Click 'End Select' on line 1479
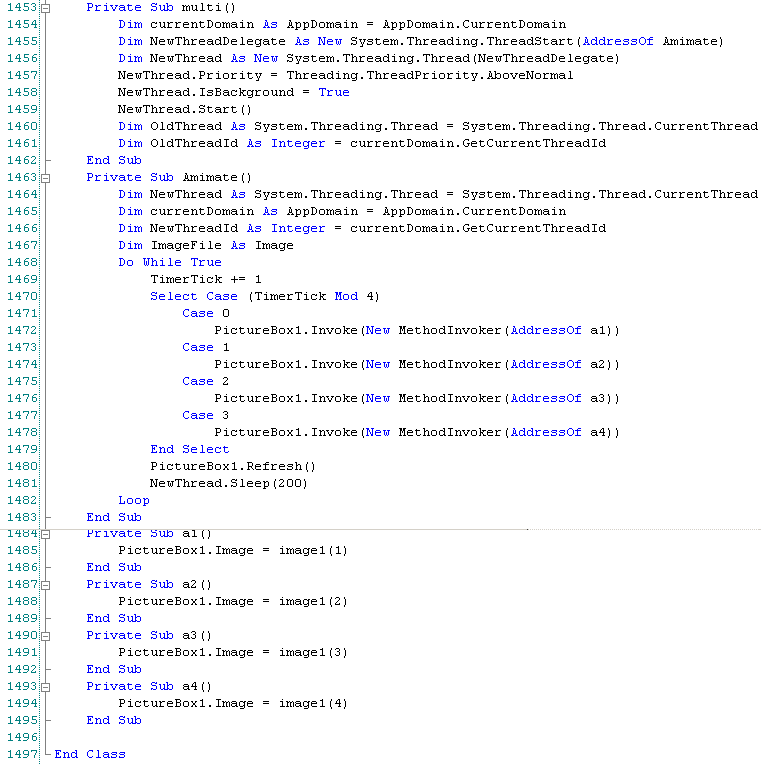 [x=190, y=450]
